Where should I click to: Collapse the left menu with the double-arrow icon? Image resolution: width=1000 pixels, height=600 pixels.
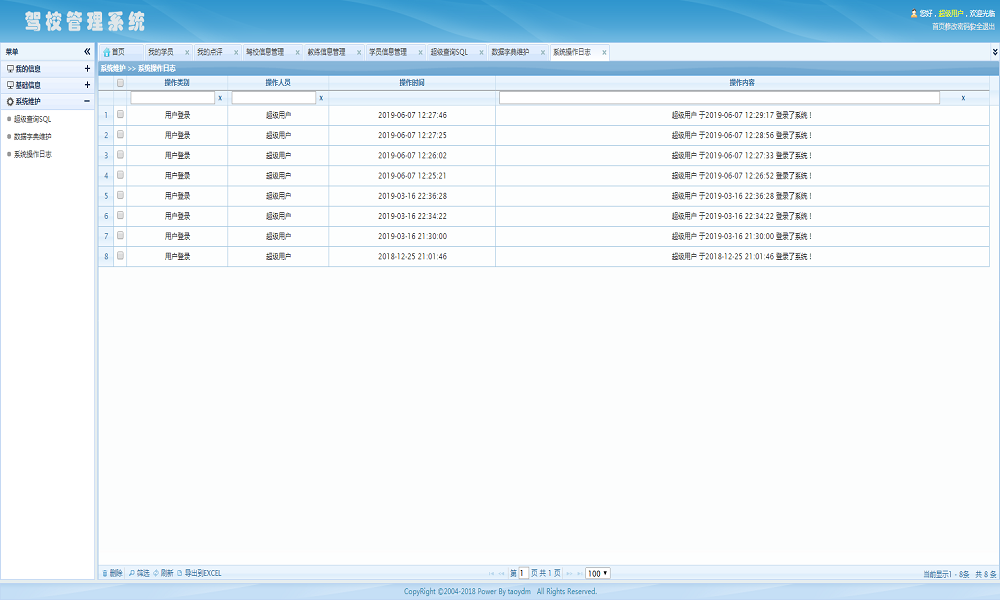pos(87,51)
